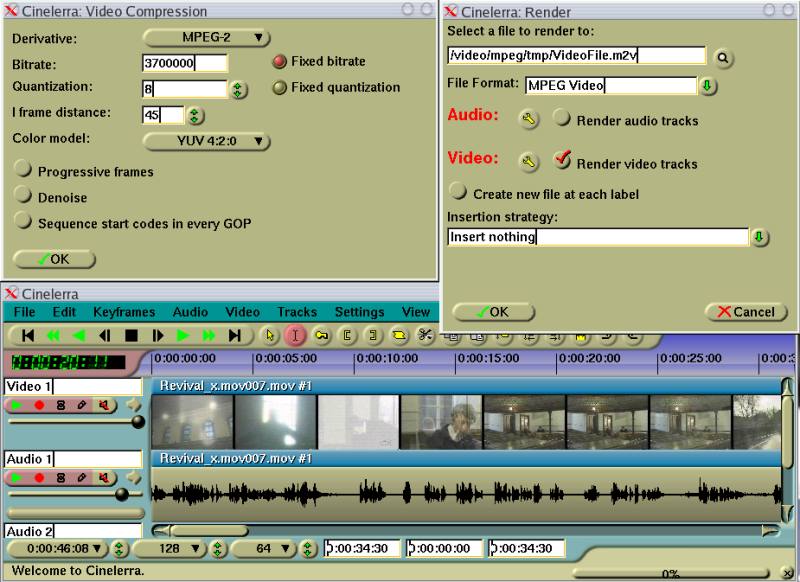Jump to the end with the last transport button
This screenshot has height=582, width=800.
[234, 335]
